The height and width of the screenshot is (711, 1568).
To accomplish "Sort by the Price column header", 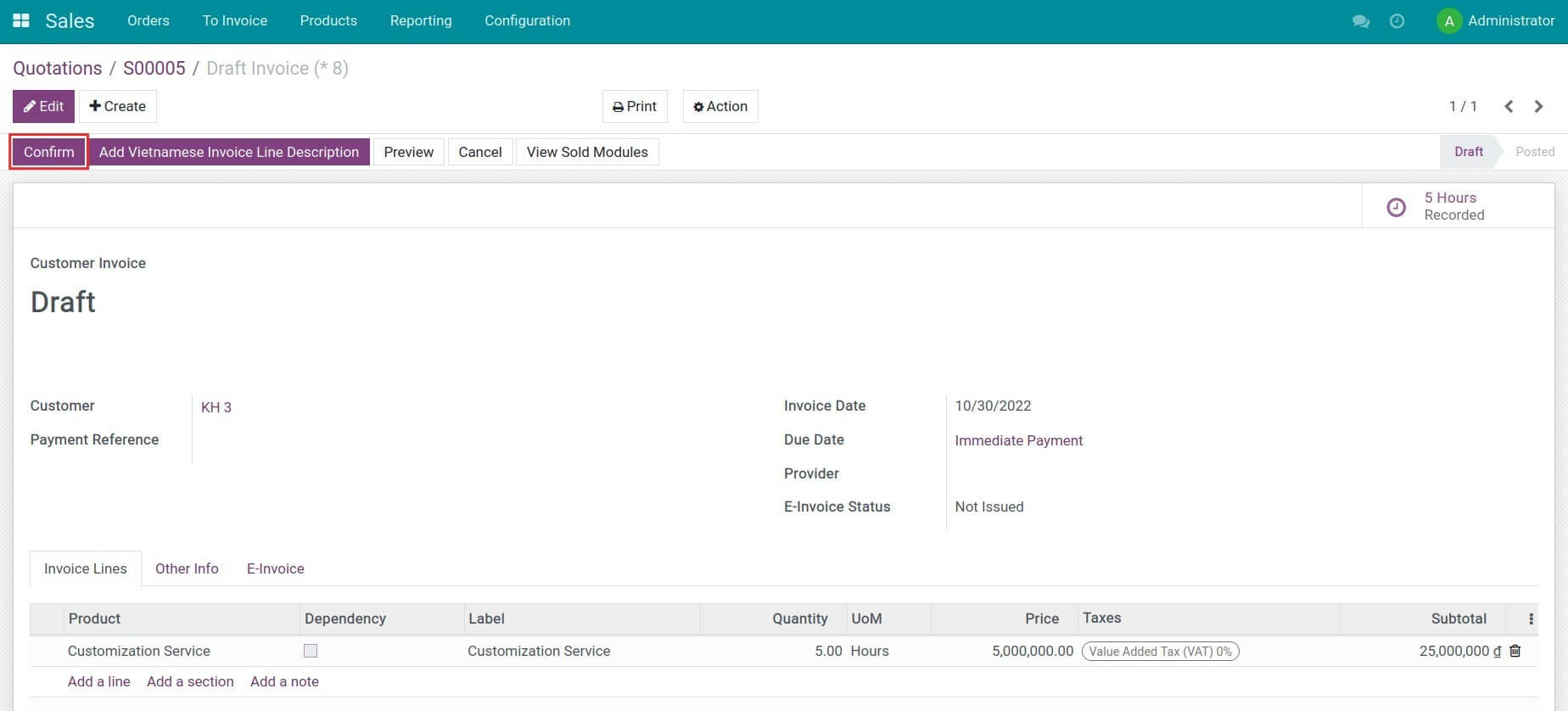I will 1004,619.
